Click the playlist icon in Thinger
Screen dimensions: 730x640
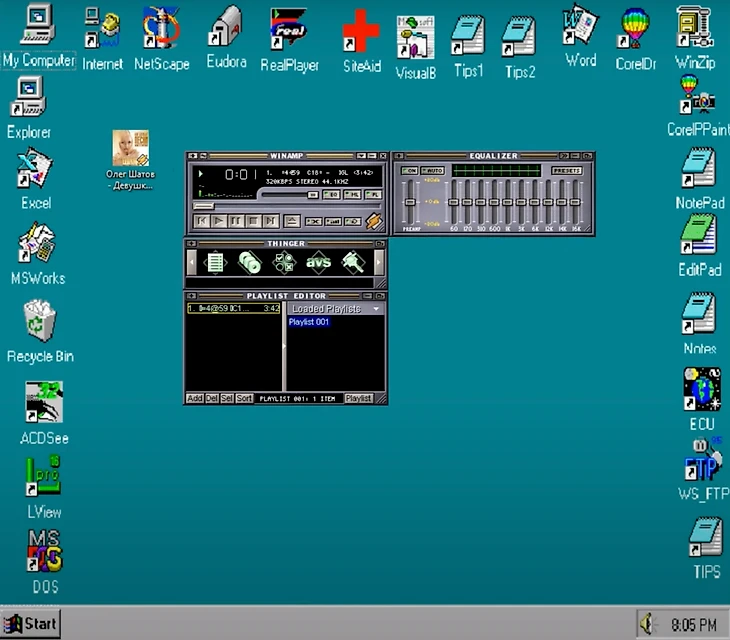point(215,263)
